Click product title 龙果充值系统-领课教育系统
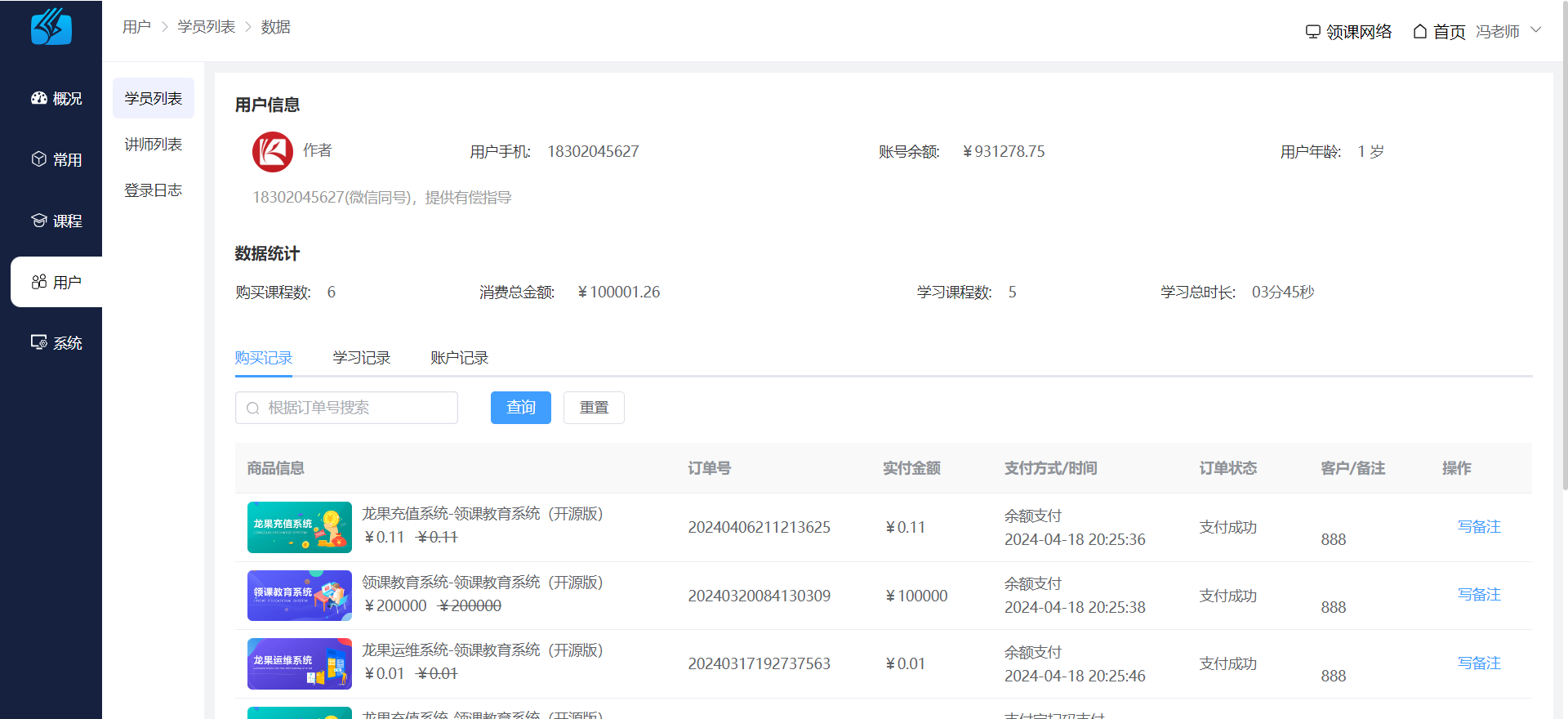Image resolution: width=1568 pixels, height=719 pixels. (x=483, y=514)
